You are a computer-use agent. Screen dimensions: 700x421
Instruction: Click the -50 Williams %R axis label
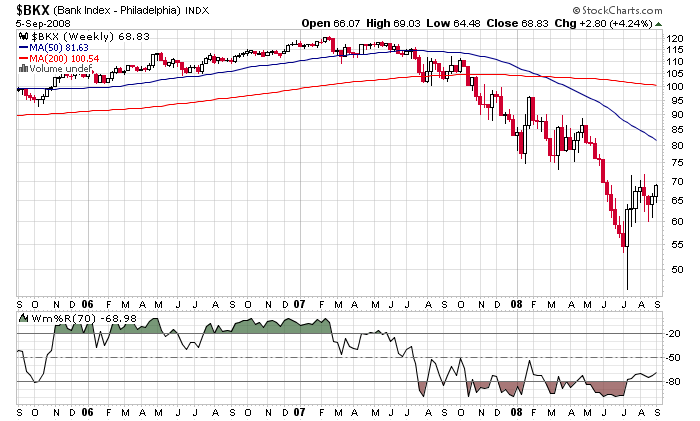(x=673, y=358)
